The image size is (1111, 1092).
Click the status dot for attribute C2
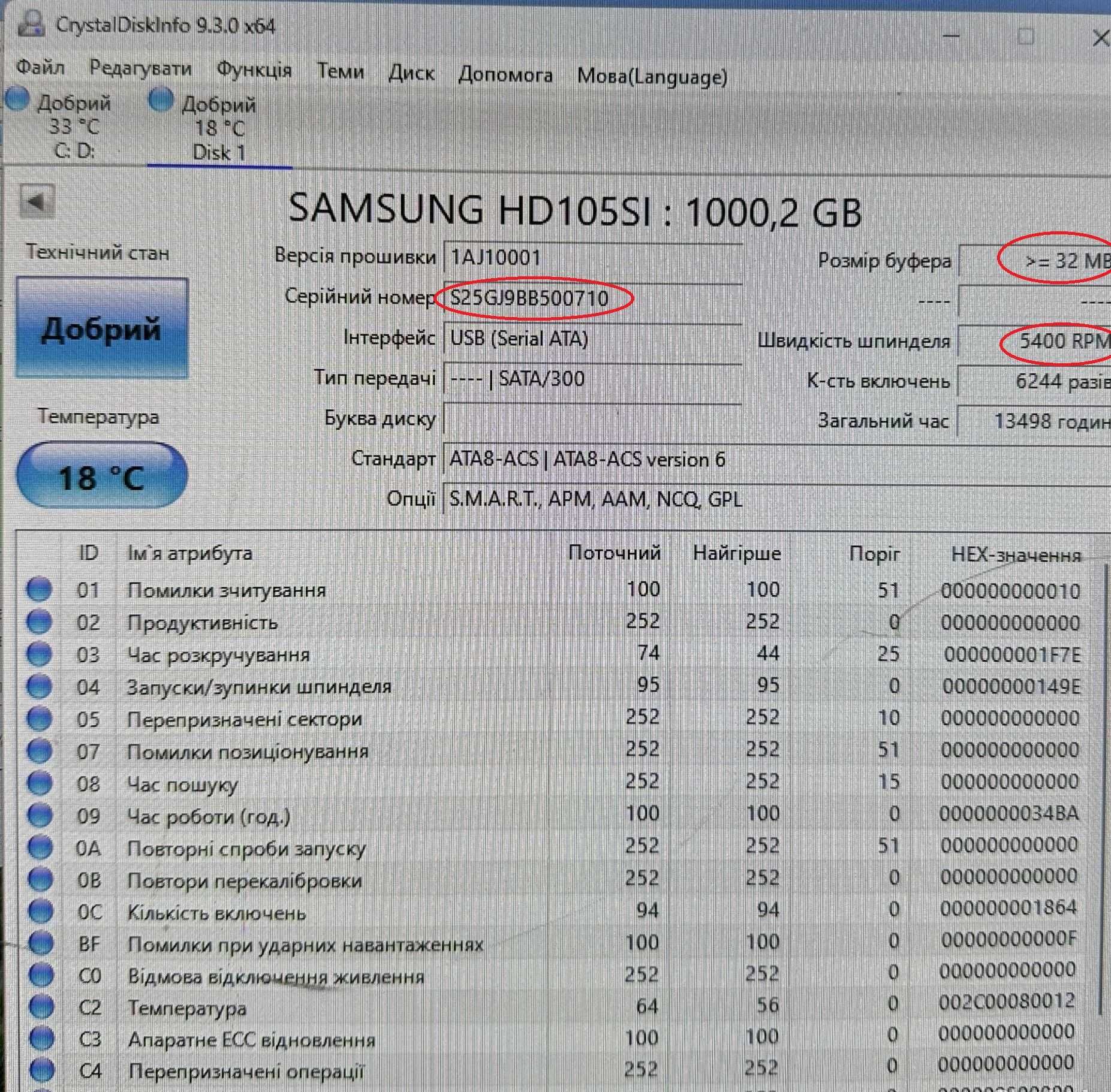(x=41, y=1007)
